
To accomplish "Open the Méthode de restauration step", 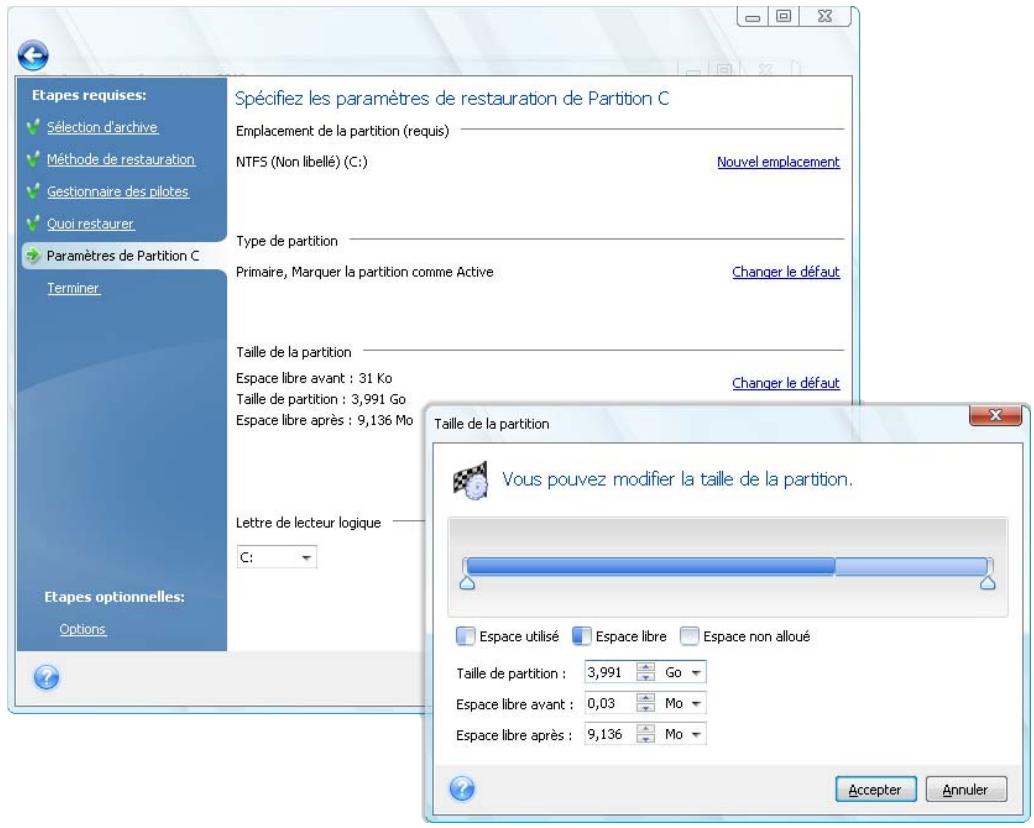I will click(x=121, y=160).
